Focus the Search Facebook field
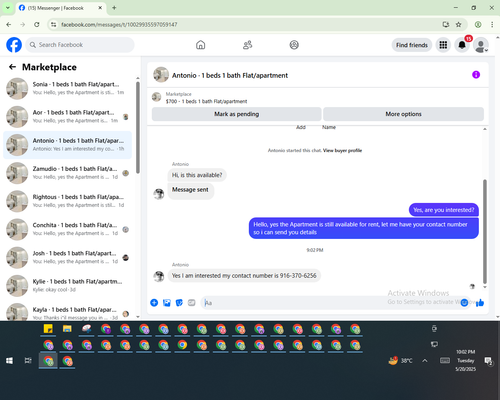This screenshot has width=500, height=400. (80, 45)
